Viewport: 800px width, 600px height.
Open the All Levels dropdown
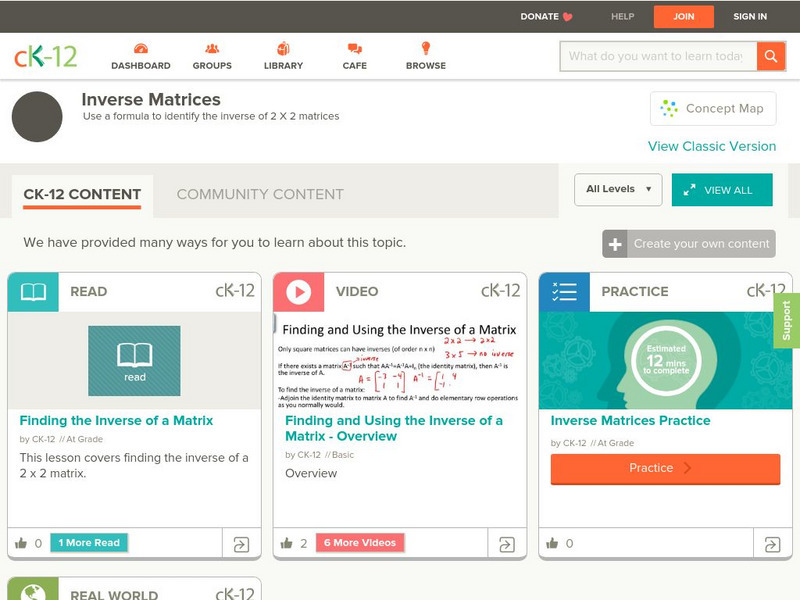(618, 190)
